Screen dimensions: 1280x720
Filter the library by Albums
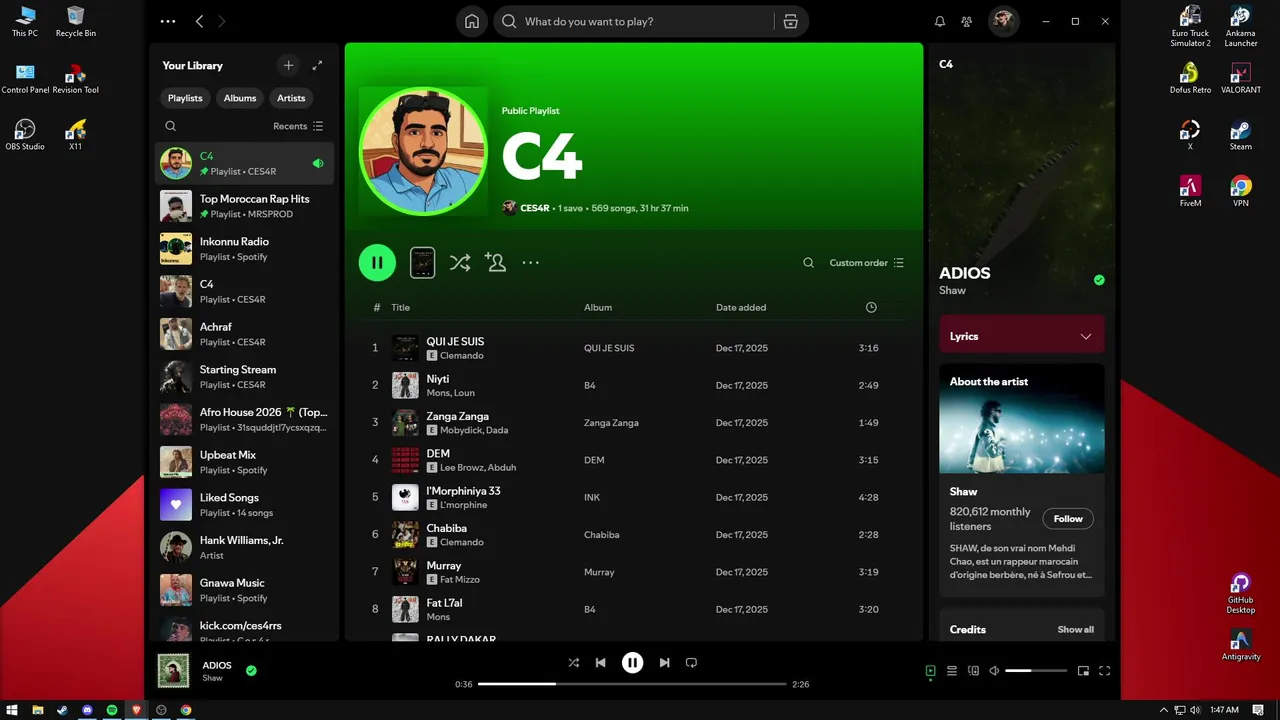coord(240,98)
